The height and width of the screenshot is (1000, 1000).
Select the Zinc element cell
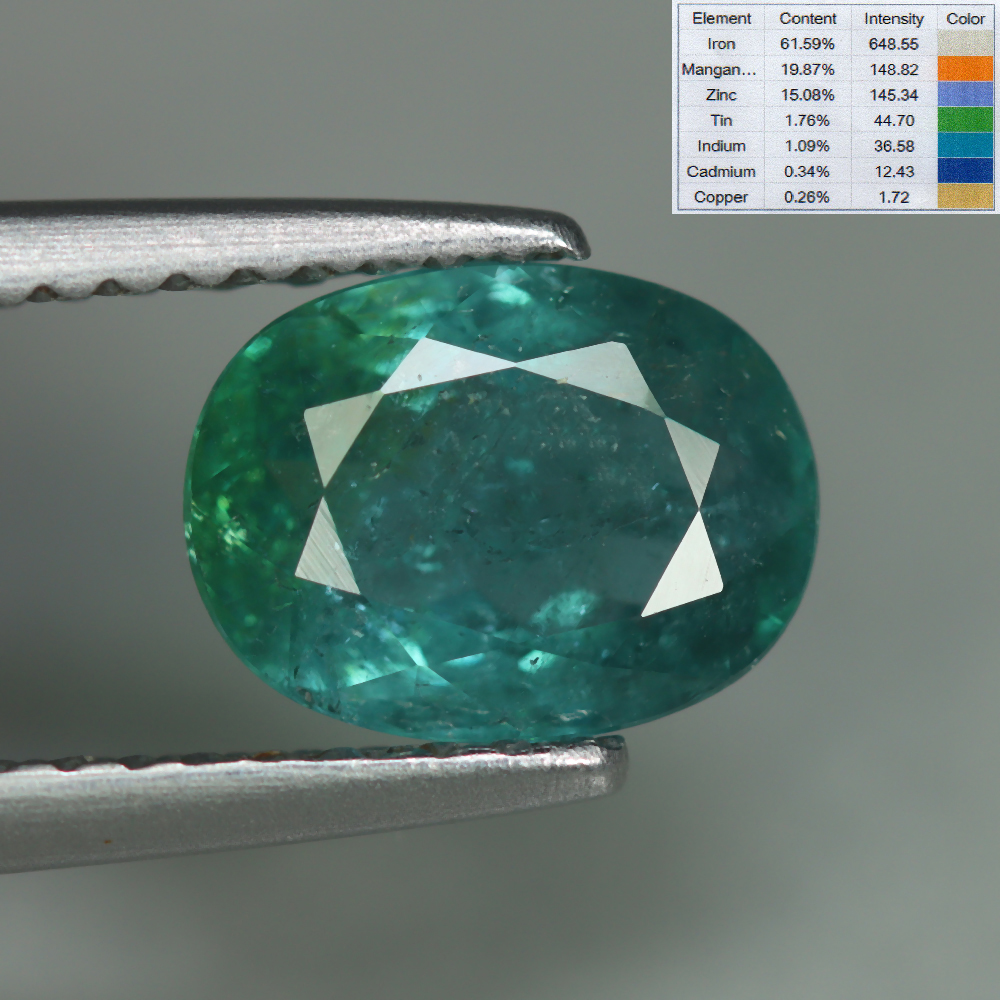(x=721, y=95)
